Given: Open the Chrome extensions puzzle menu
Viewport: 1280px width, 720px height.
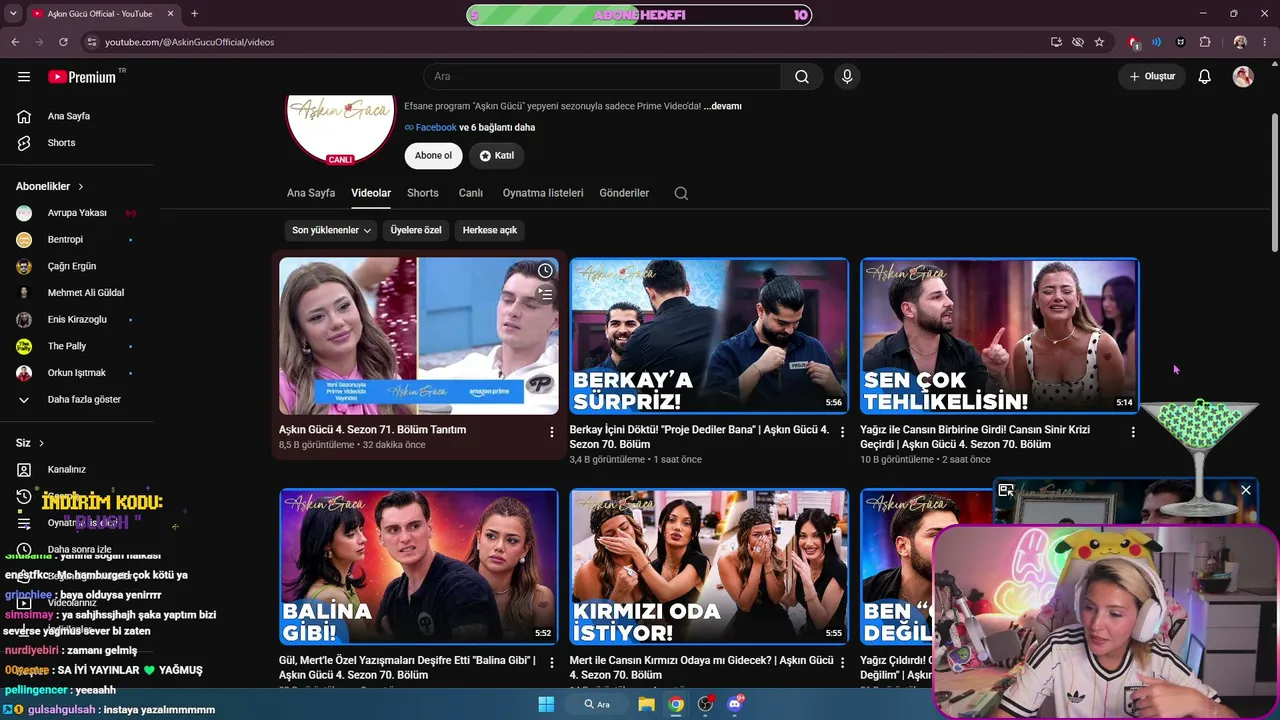Looking at the screenshot, I should 1205,42.
